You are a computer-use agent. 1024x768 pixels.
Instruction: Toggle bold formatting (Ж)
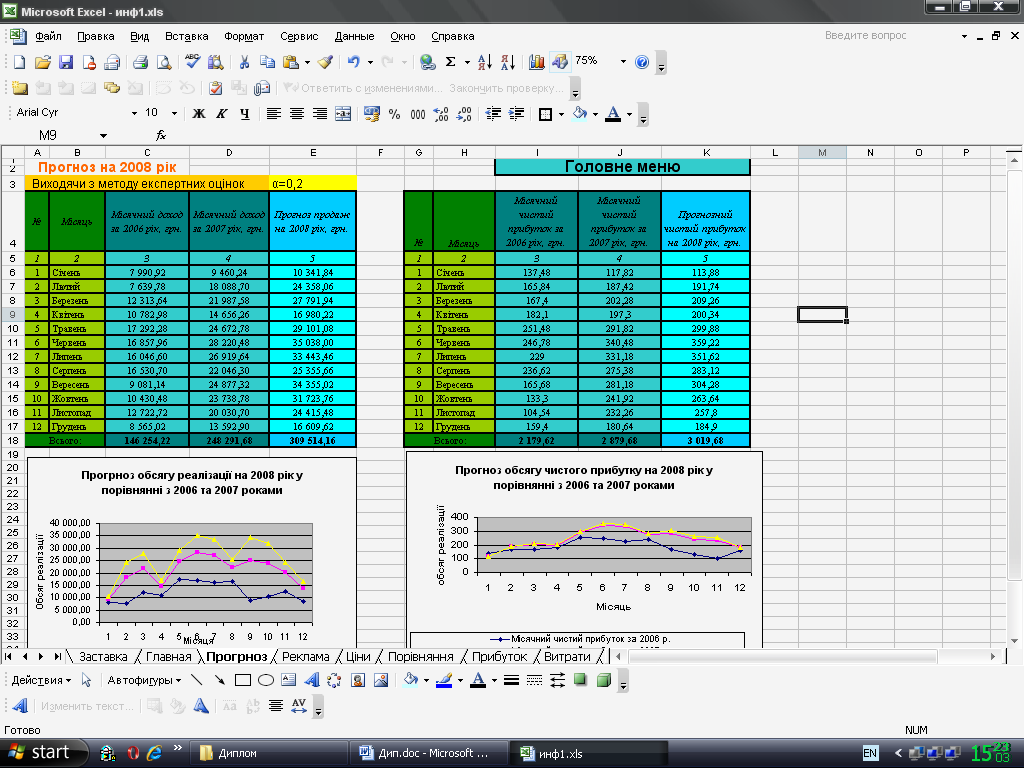[x=199, y=114]
